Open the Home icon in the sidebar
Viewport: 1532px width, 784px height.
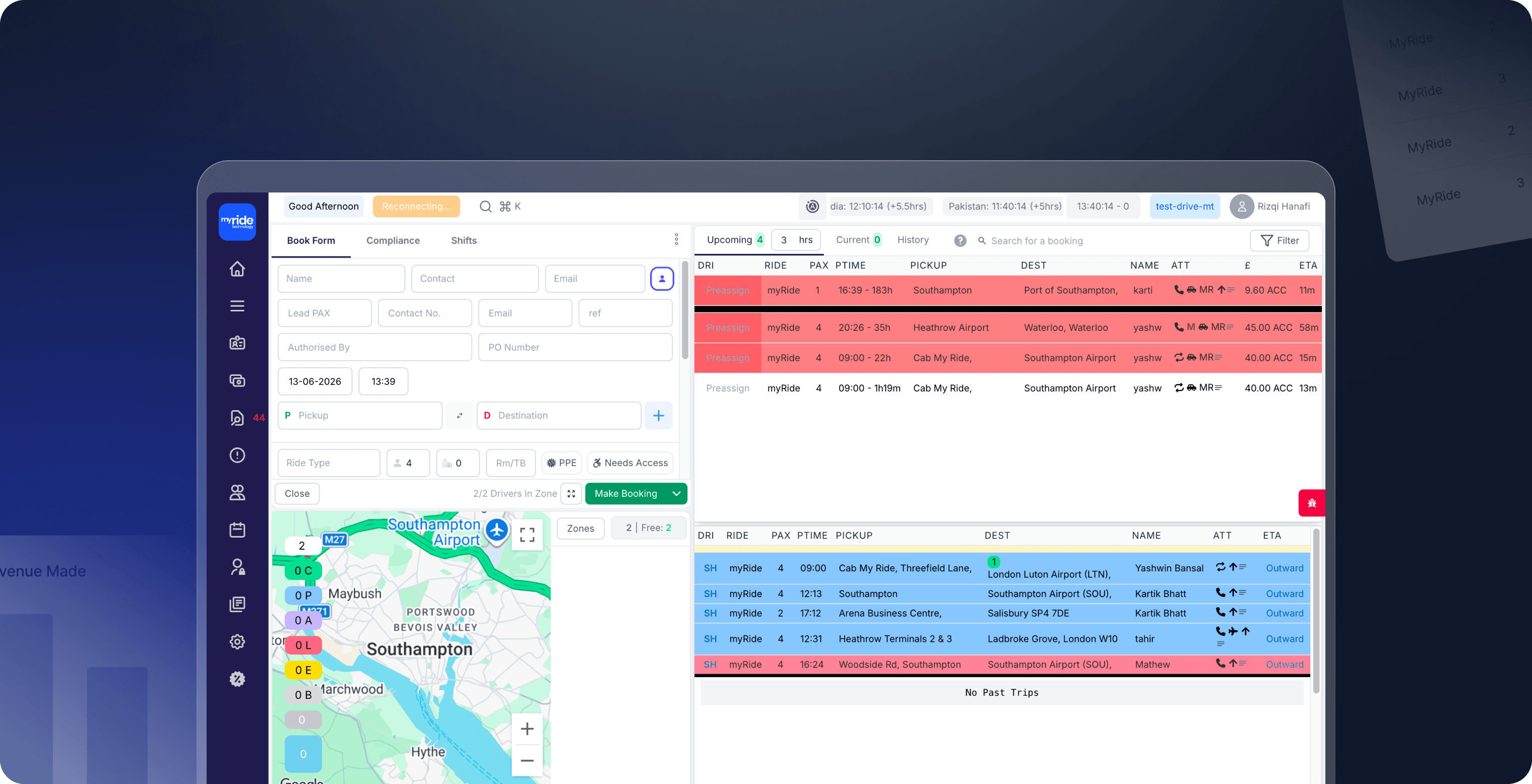(x=237, y=269)
